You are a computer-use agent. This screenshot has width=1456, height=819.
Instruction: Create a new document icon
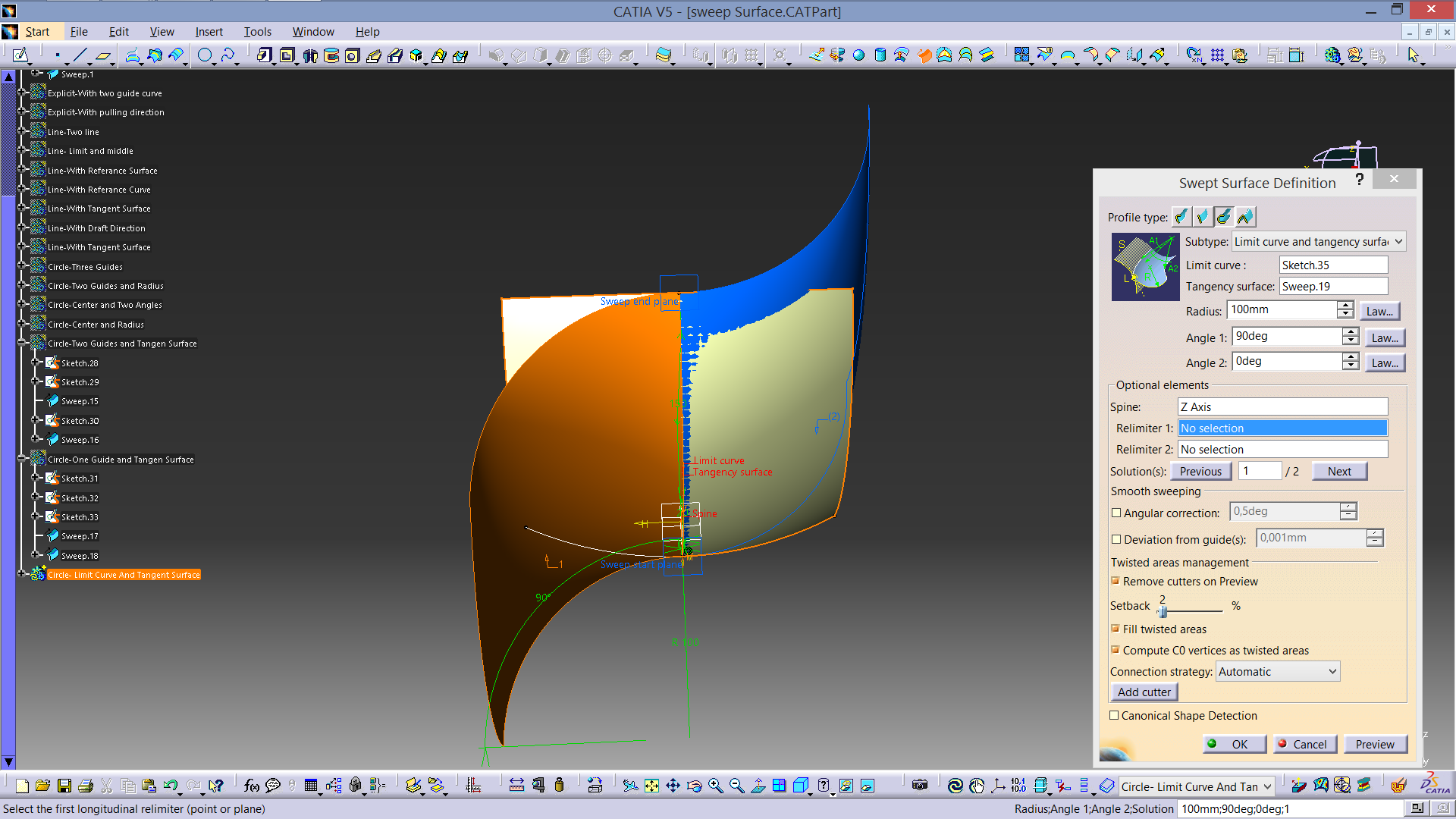[x=22, y=786]
